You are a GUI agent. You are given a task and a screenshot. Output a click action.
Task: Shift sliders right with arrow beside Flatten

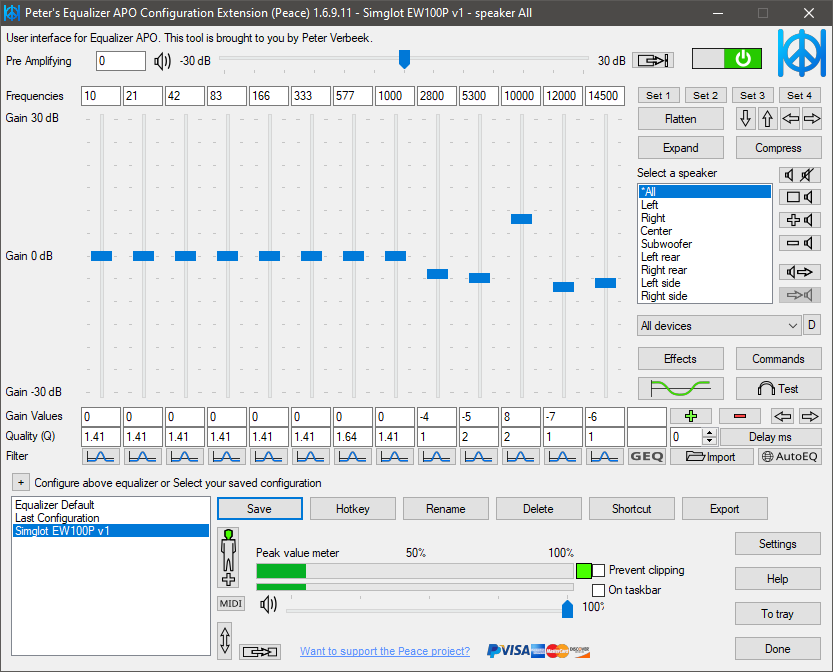812,118
